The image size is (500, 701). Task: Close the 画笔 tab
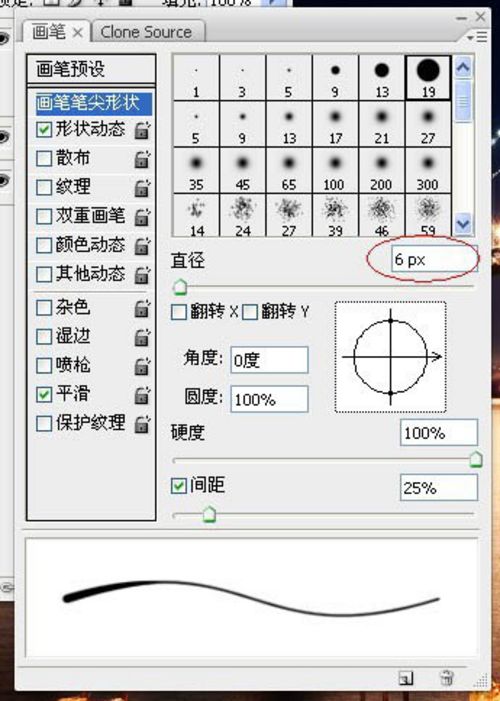click(x=78, y=33)
